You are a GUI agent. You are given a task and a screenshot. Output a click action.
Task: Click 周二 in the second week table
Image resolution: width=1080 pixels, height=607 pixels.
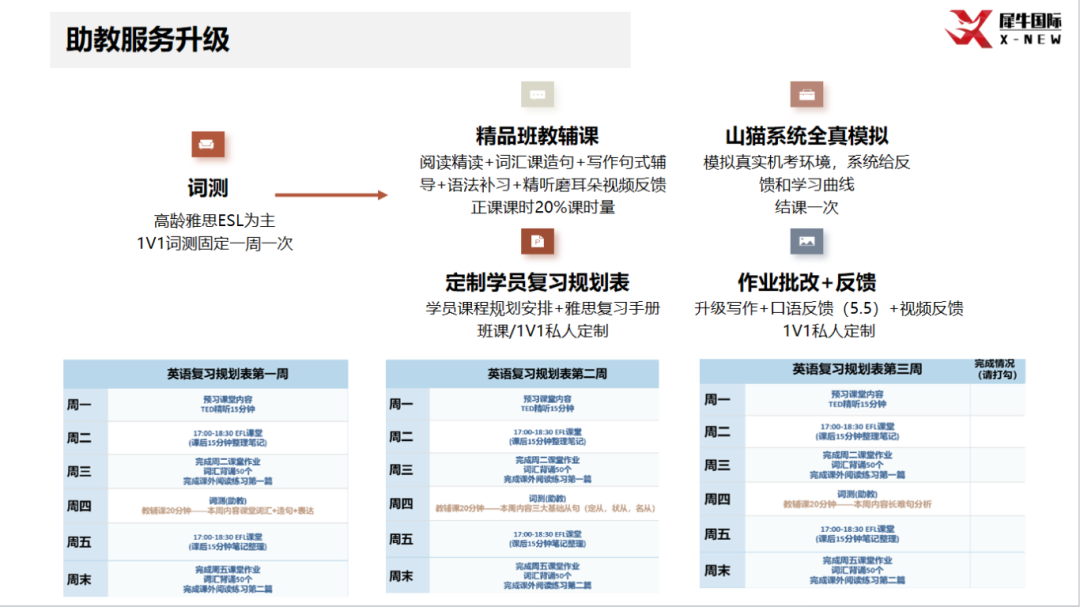click(401, 437)
